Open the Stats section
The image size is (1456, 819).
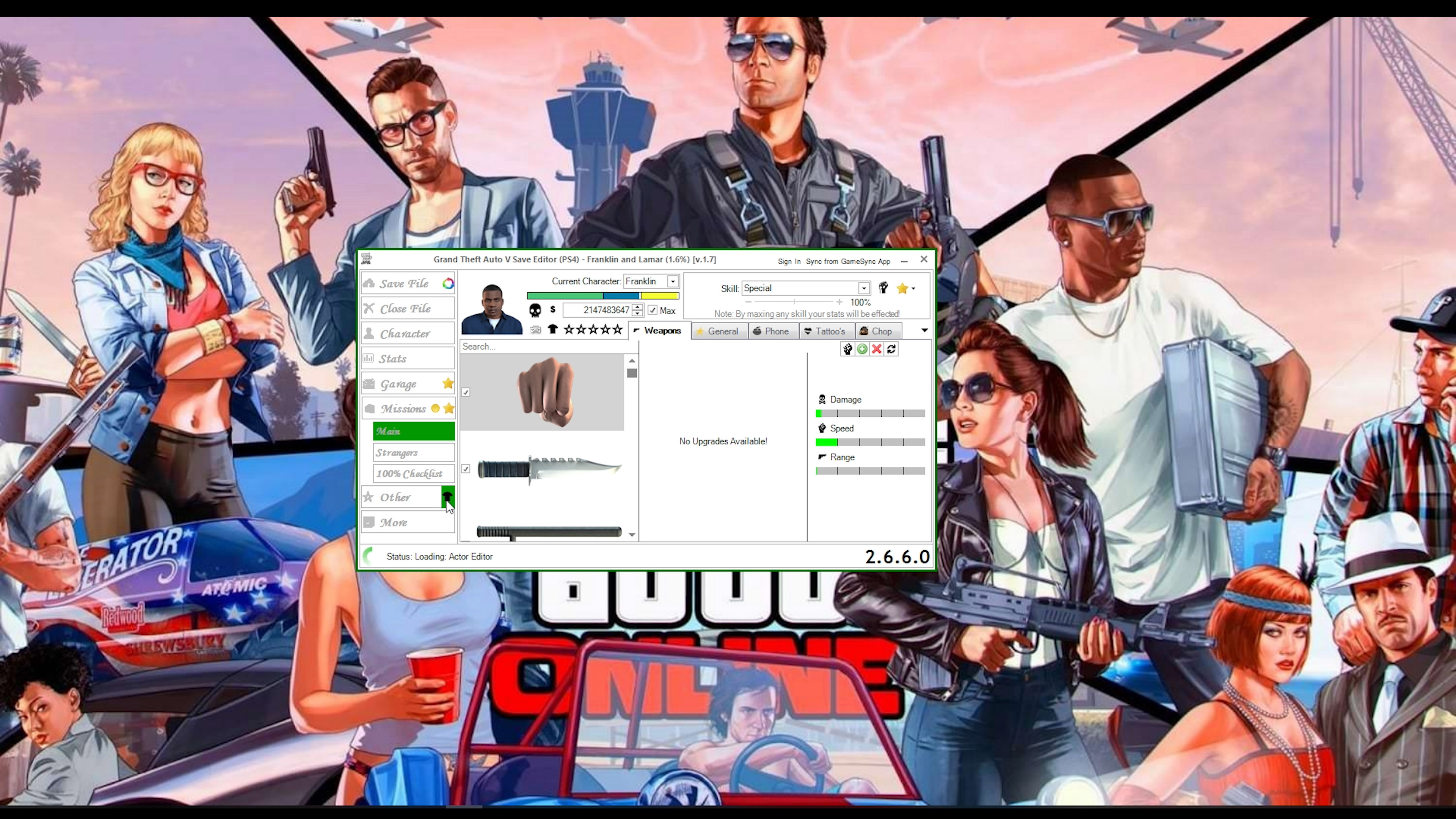pyautogui.click(x=408, y=358)
